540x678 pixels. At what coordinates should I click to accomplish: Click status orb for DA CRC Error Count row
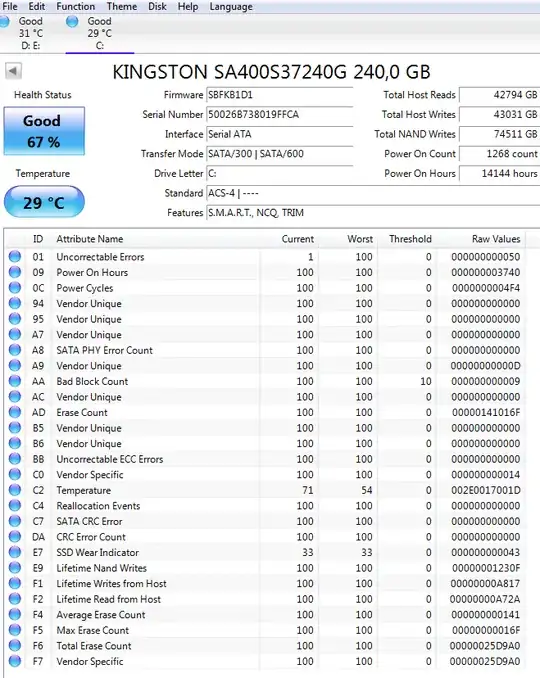point(15,537)
